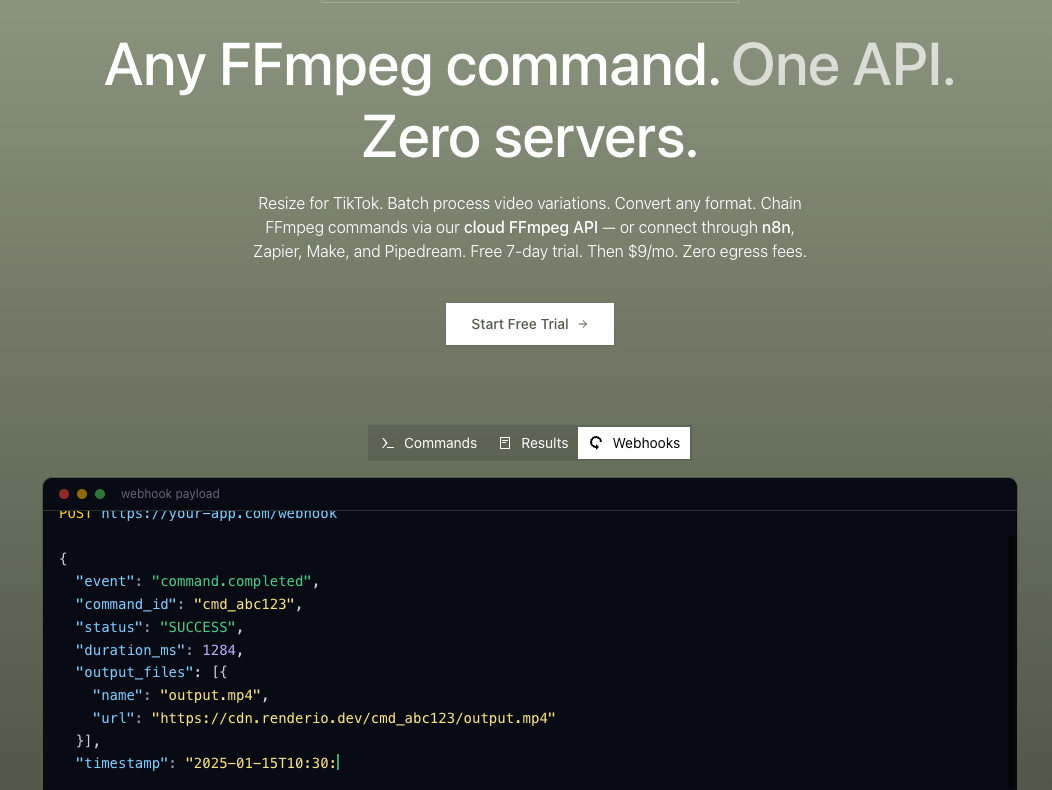Click the "Zero servers." heading text

530,138
